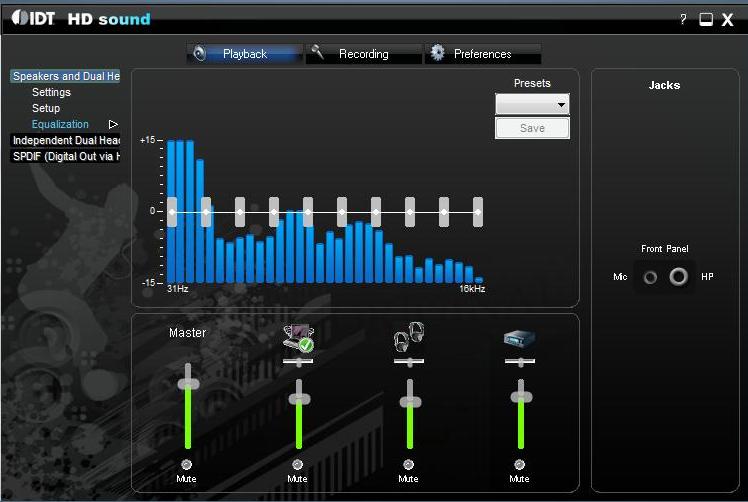The width and height of the screenshot is (748, 502).
Task: Click the speakers balance slider
Action: coord(298,361)
